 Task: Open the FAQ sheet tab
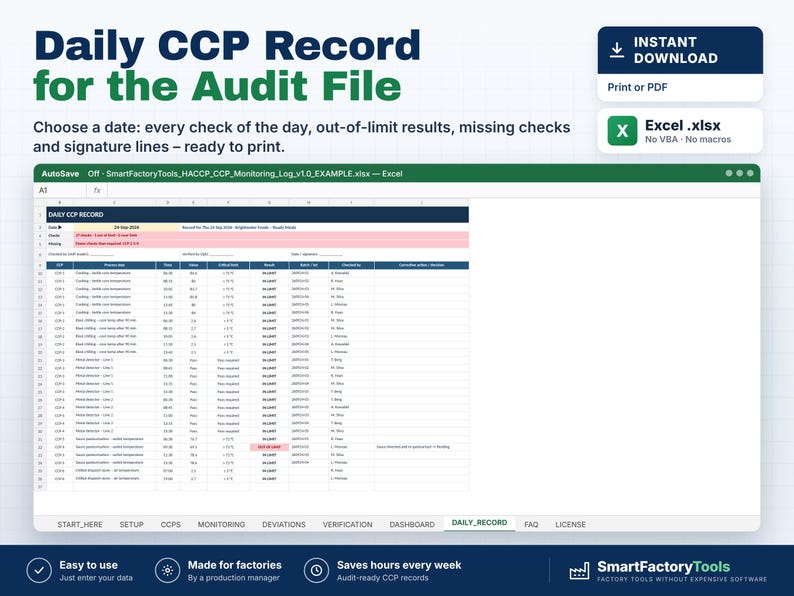[531, 525]
